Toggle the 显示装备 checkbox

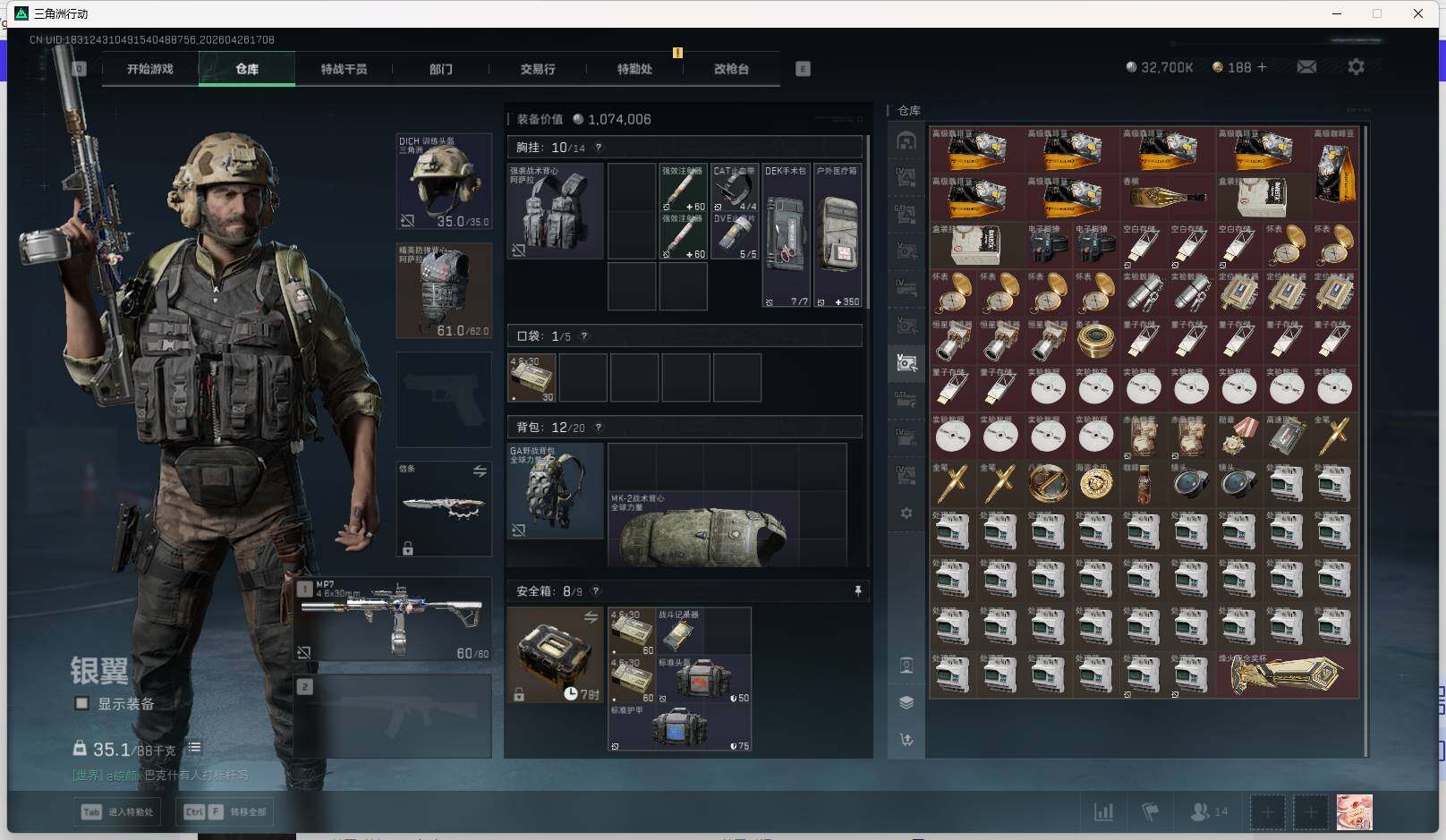81,703
